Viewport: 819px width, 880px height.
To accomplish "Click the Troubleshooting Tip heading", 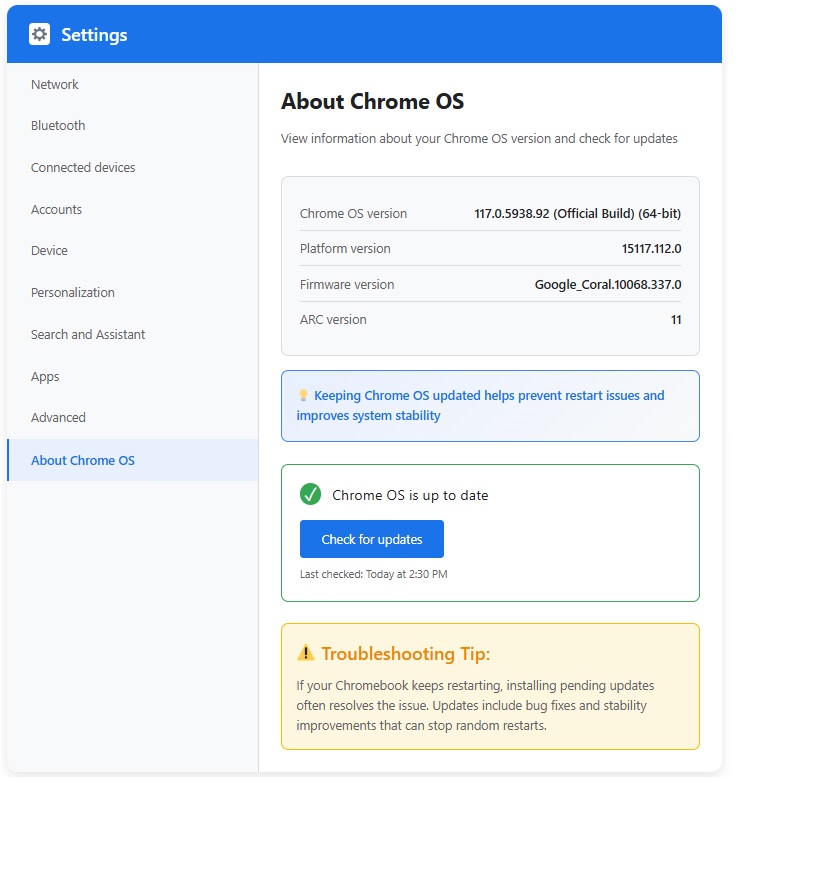I will pos(406,654).
